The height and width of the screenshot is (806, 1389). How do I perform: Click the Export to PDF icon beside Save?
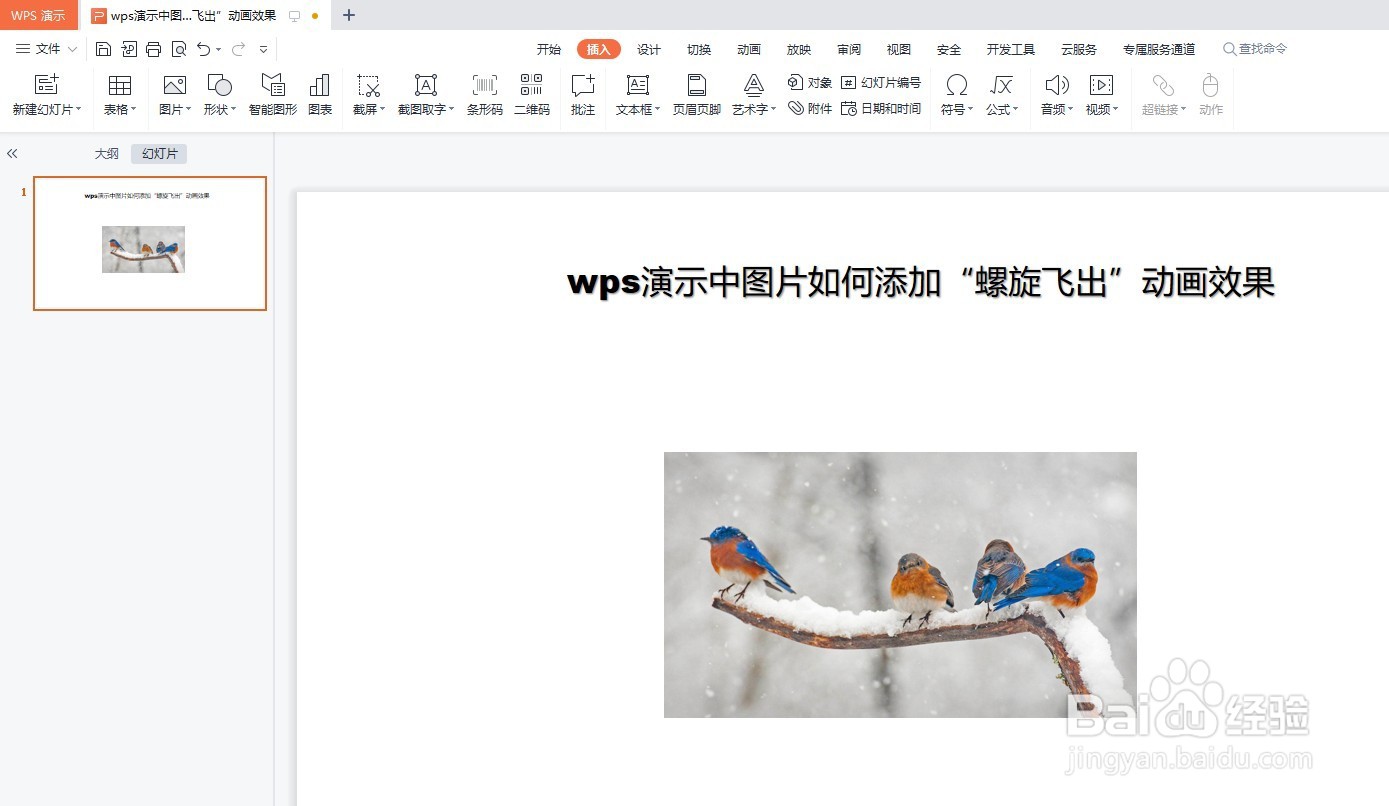[x=129, y=49]
